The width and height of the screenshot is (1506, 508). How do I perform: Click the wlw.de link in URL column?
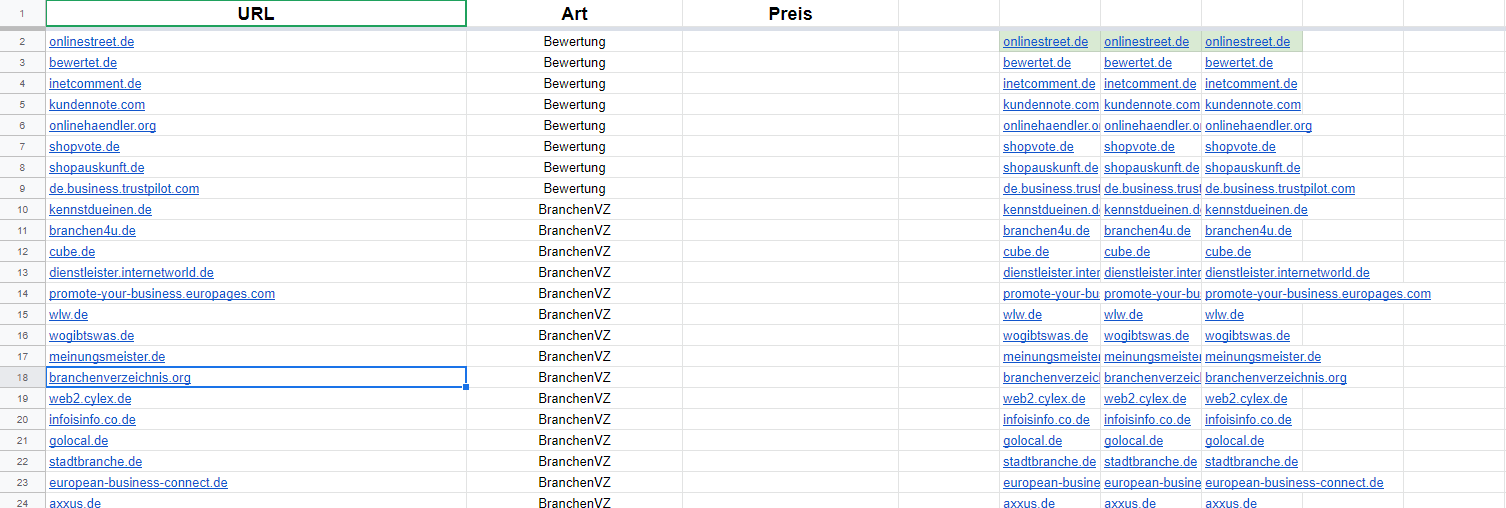coord(68,315)
